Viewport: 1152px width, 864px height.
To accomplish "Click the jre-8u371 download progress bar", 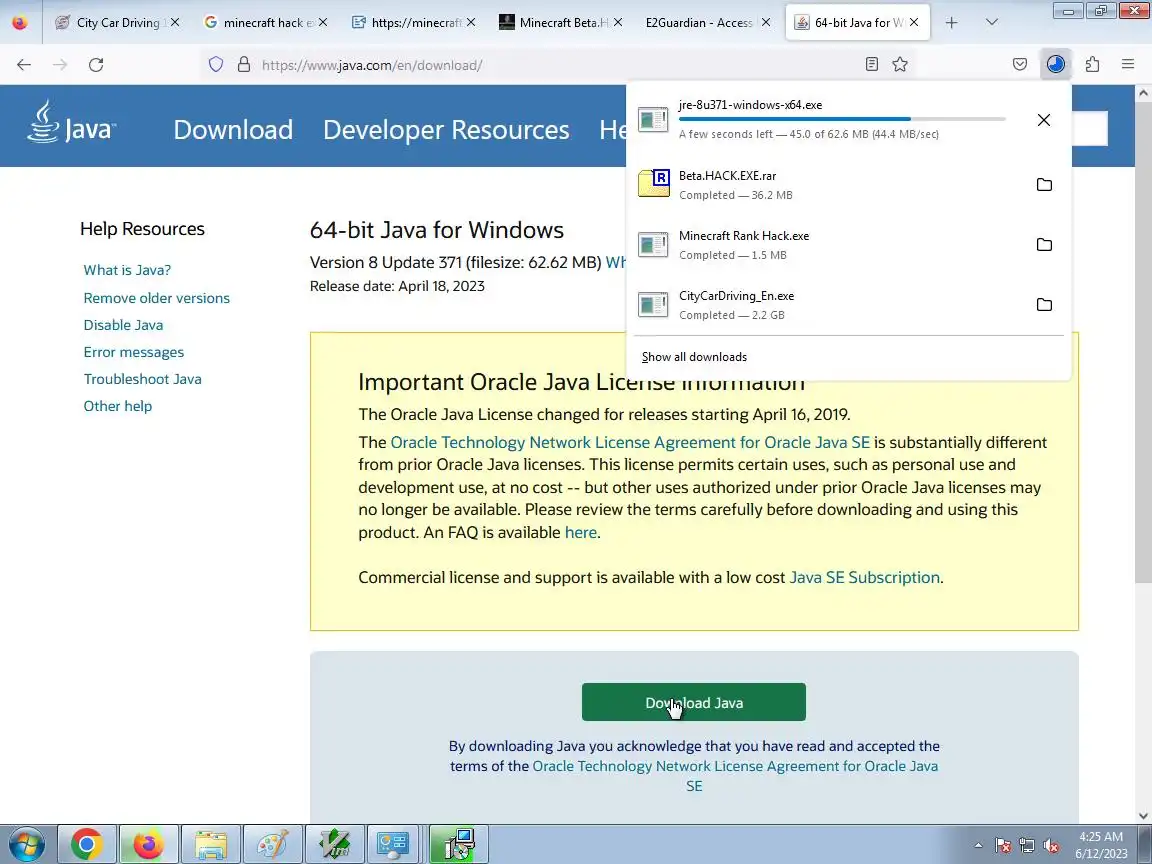I will [x=842, y=118].
